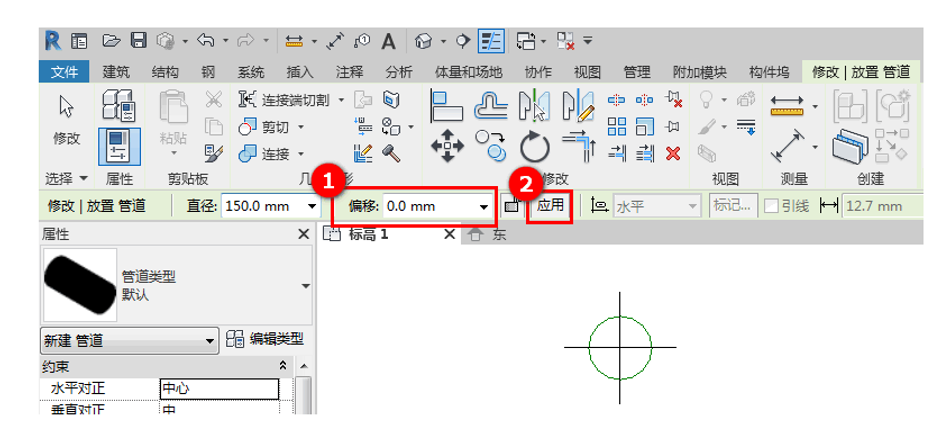Image resolution: width=938 pixels, height=440 pixels.
Task: Expand the pipe type selector dropdown
Action: [x=305, y=285]
